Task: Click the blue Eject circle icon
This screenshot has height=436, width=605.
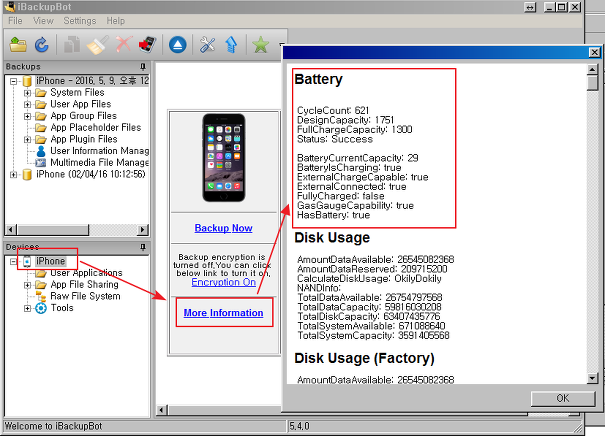Action: (x=177, y=45)
